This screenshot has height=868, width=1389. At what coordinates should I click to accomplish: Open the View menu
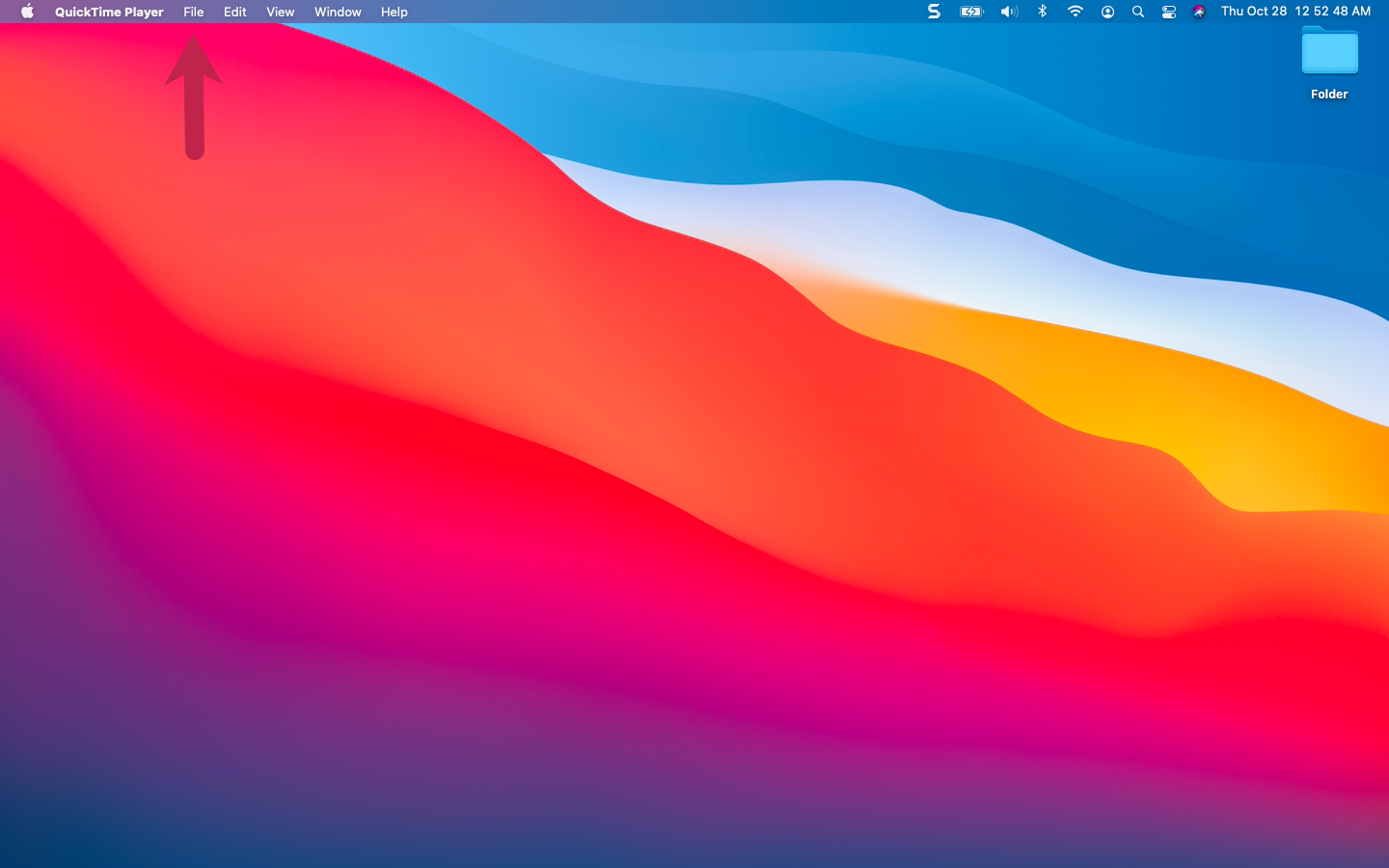[x=280, y=12]
